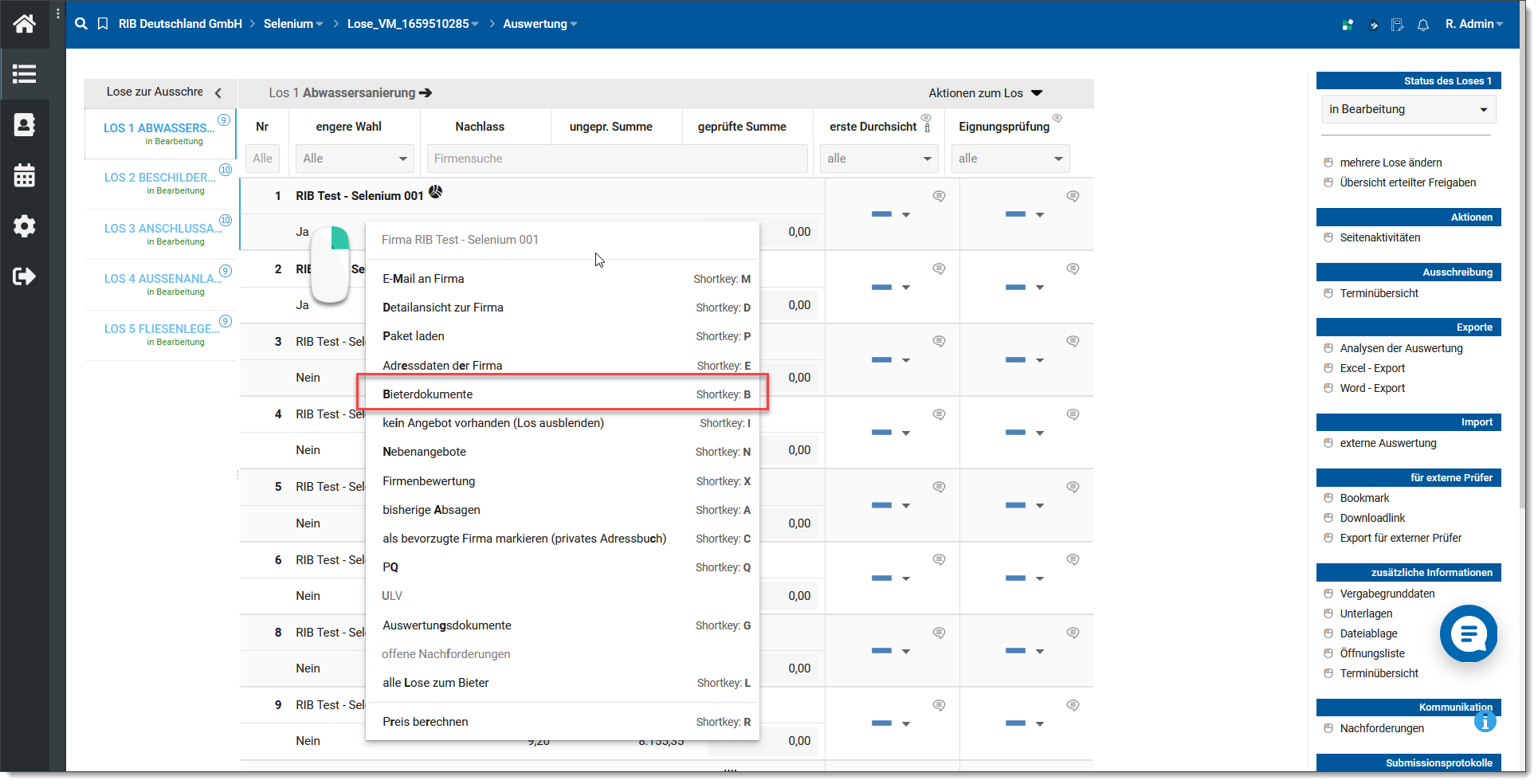Open the erste Durchsicht comment for row 3
This screenshot has height=784, width=1538.
pos(940,341)
